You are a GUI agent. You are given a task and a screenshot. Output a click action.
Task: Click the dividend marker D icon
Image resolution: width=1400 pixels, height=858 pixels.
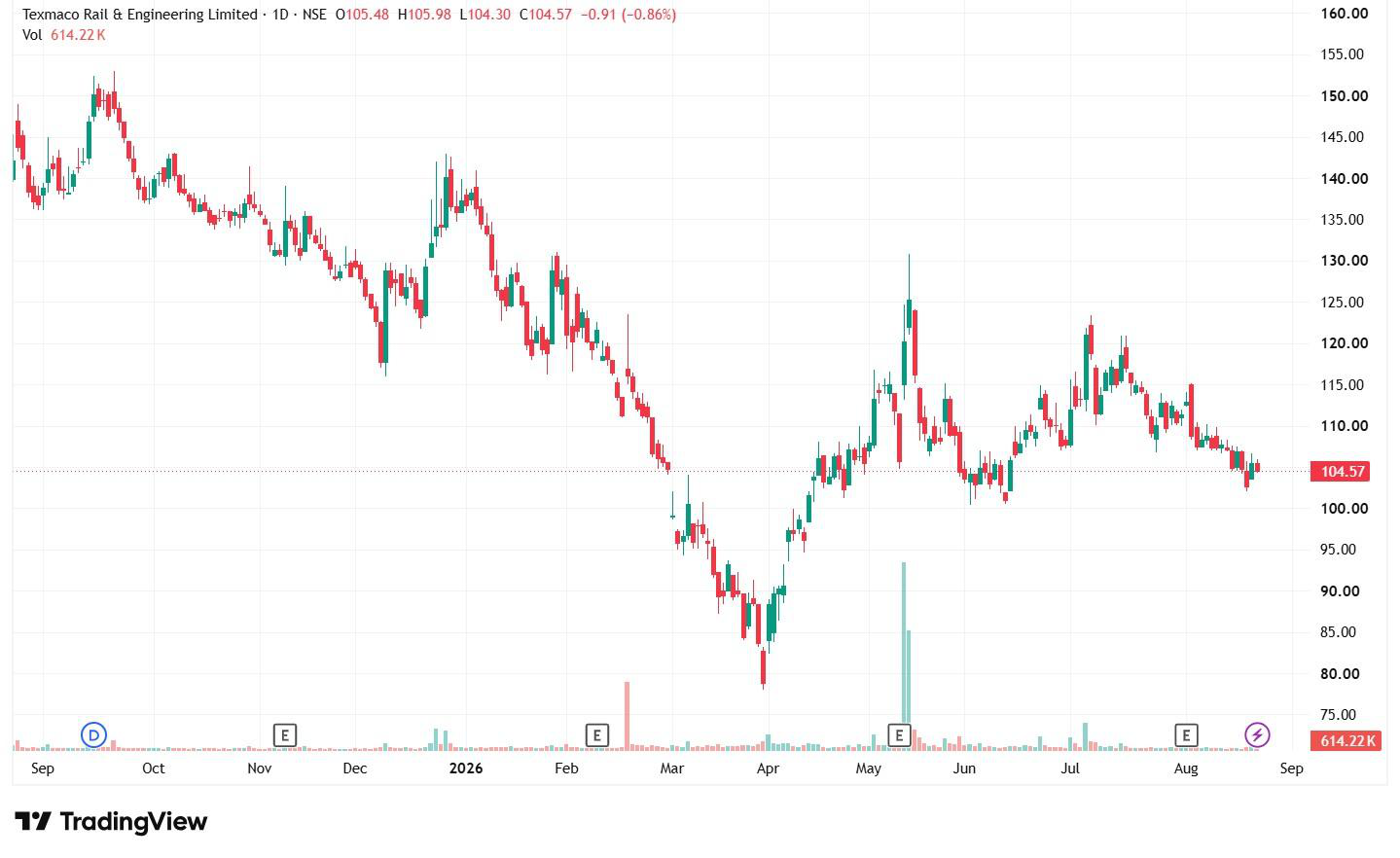point(93,734)
